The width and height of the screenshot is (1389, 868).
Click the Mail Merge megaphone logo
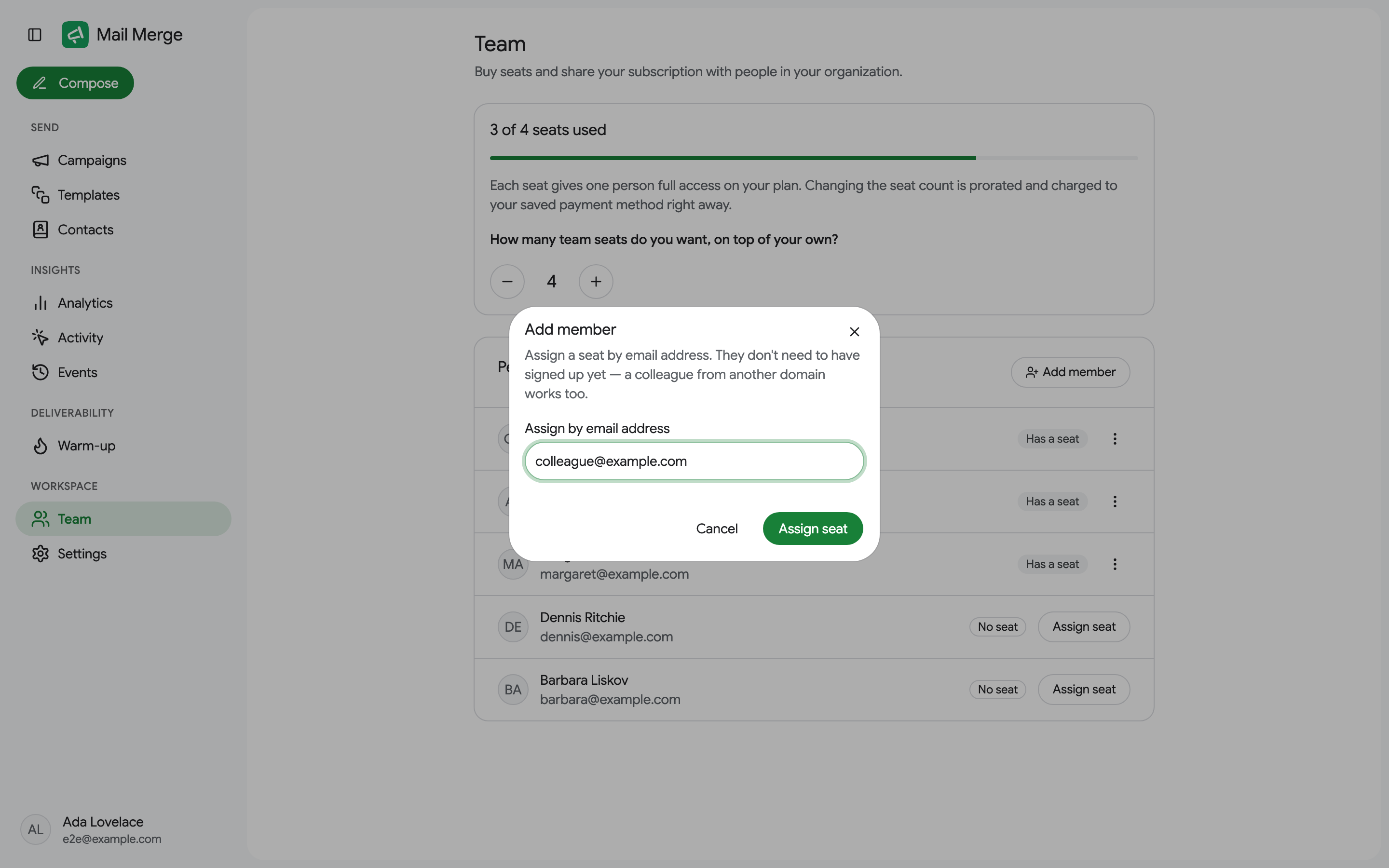[x=75, y=34]
